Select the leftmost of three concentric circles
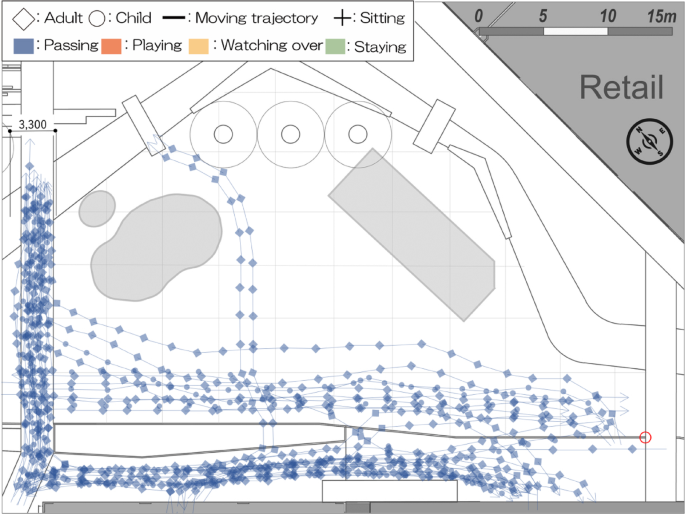Image resolution: width=685 pixels, height=514 pixels. point(223,133)
